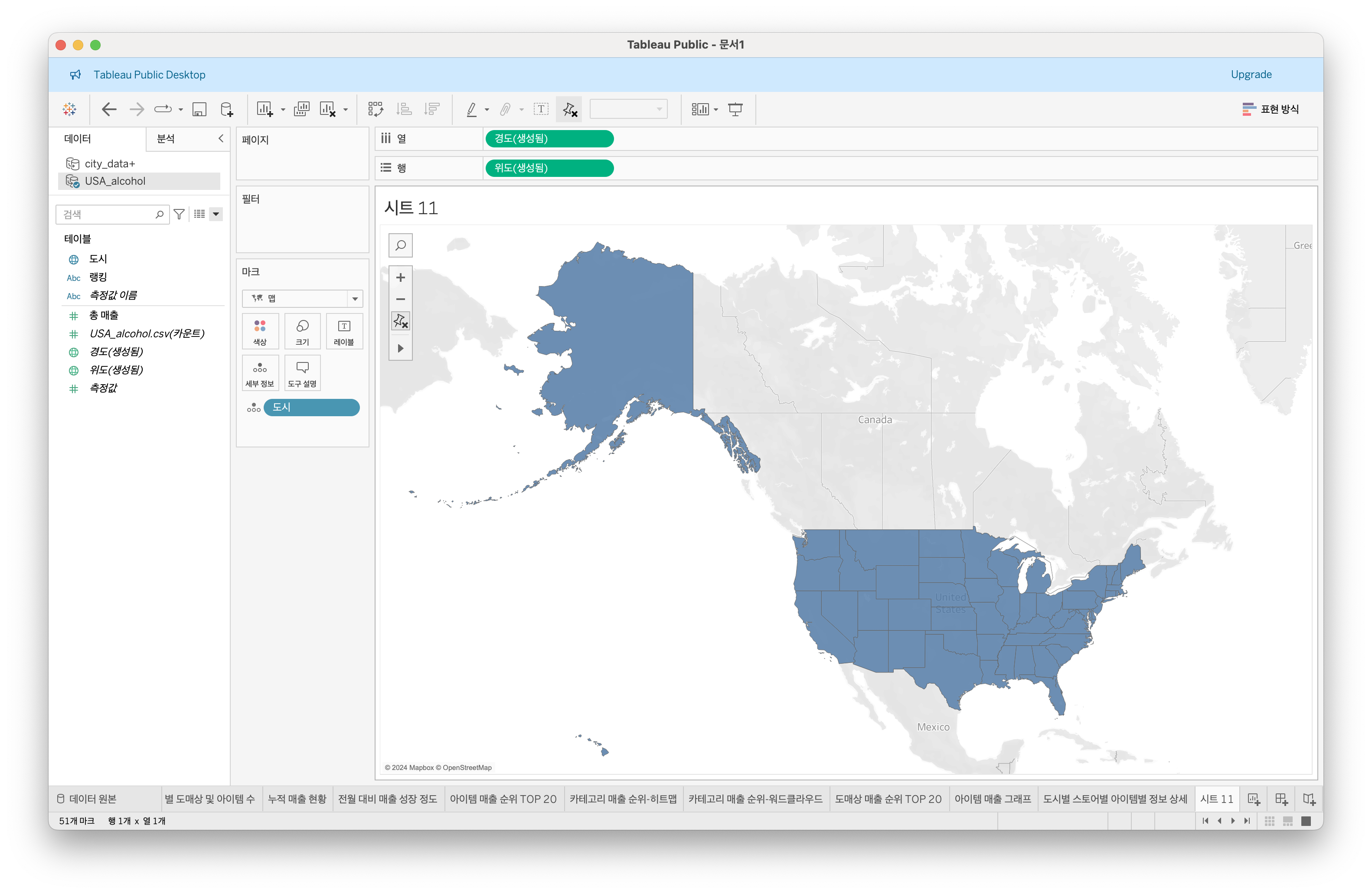Viewport: 1372px width, 894px height.
Task: Open the Size marks card
Action: tap(302, 331)
